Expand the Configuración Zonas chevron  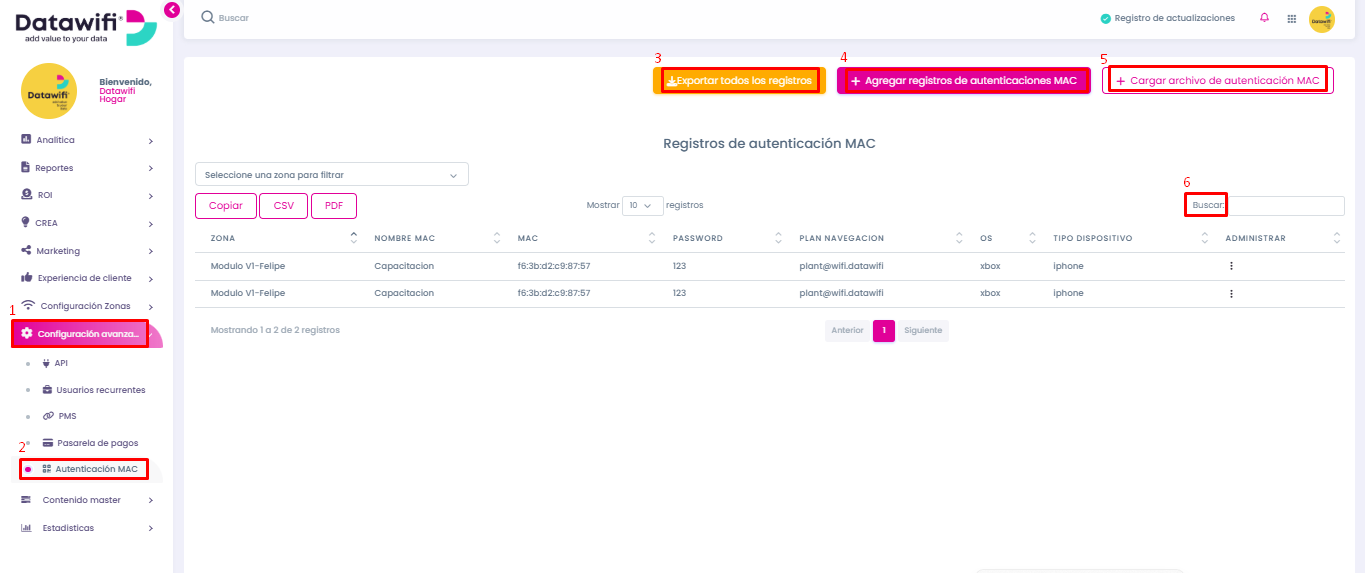(151, 306)
